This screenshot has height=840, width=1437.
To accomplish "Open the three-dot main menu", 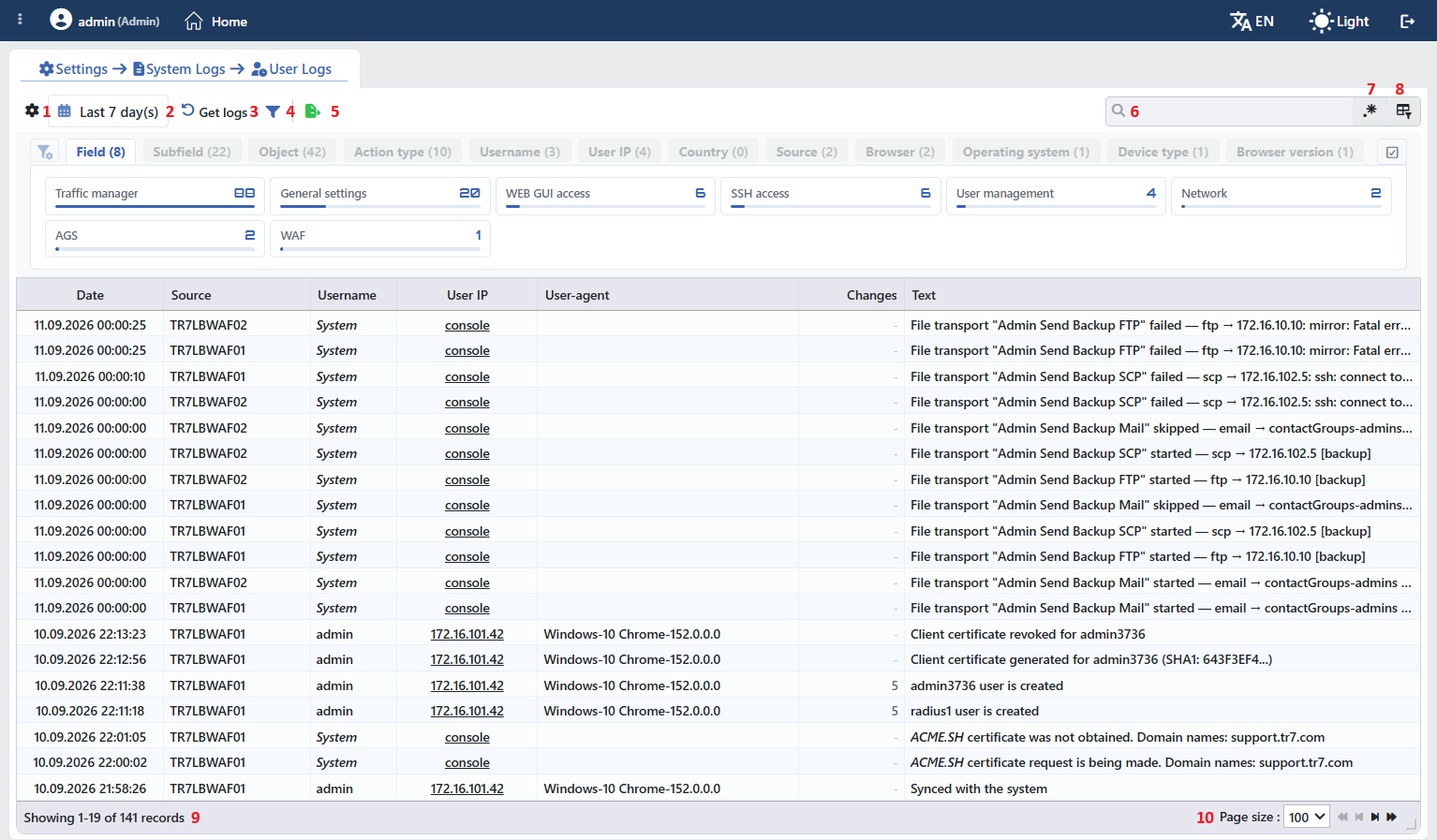I will click(x=20, y=20).
